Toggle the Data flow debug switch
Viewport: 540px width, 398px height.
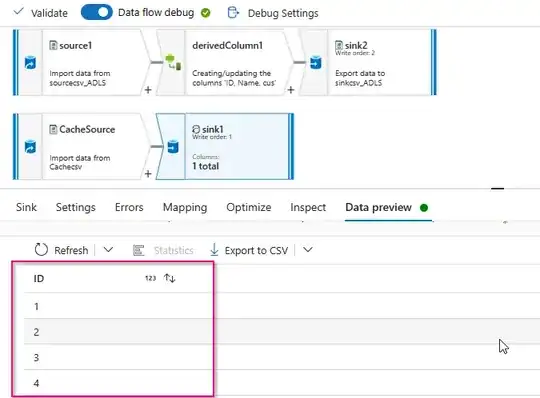coord(96,12)
